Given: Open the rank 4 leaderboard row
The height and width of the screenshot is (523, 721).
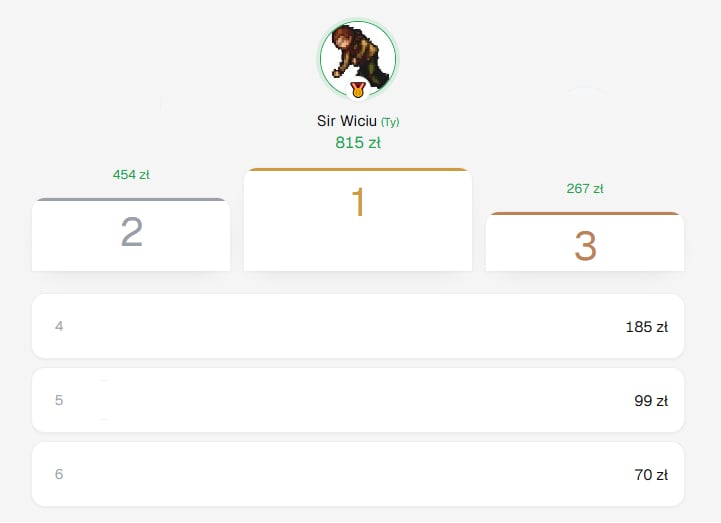Looking at the screenshot, I should tap(358, 326).
